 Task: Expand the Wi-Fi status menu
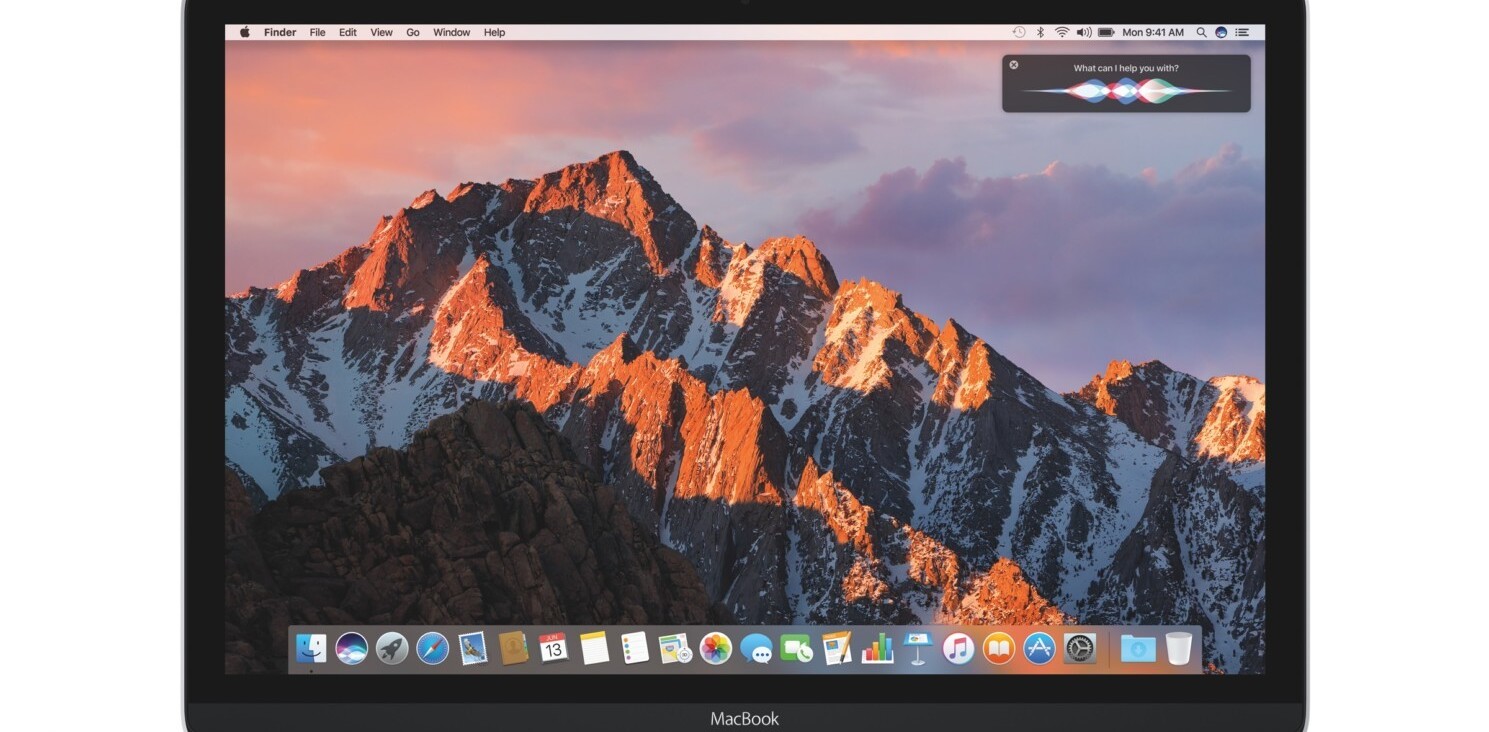tap(1061, 32)
